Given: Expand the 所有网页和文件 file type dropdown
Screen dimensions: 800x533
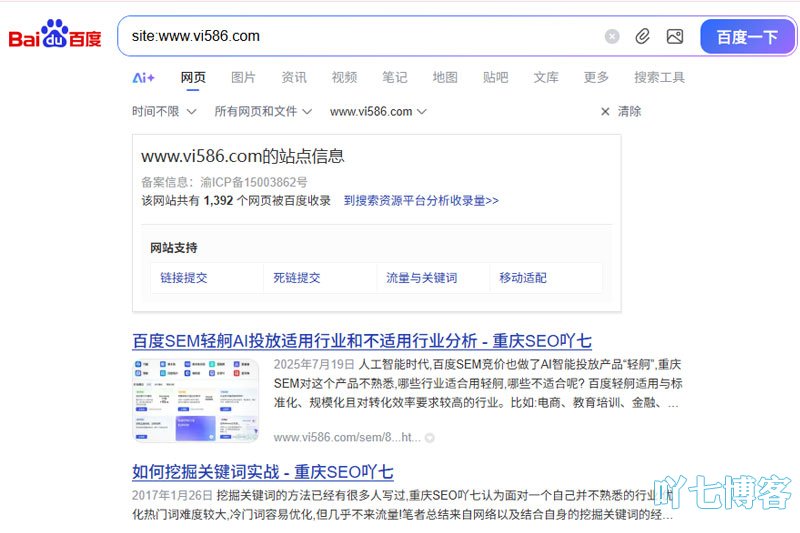Looking at the screenshot, I should coord(263,111).
